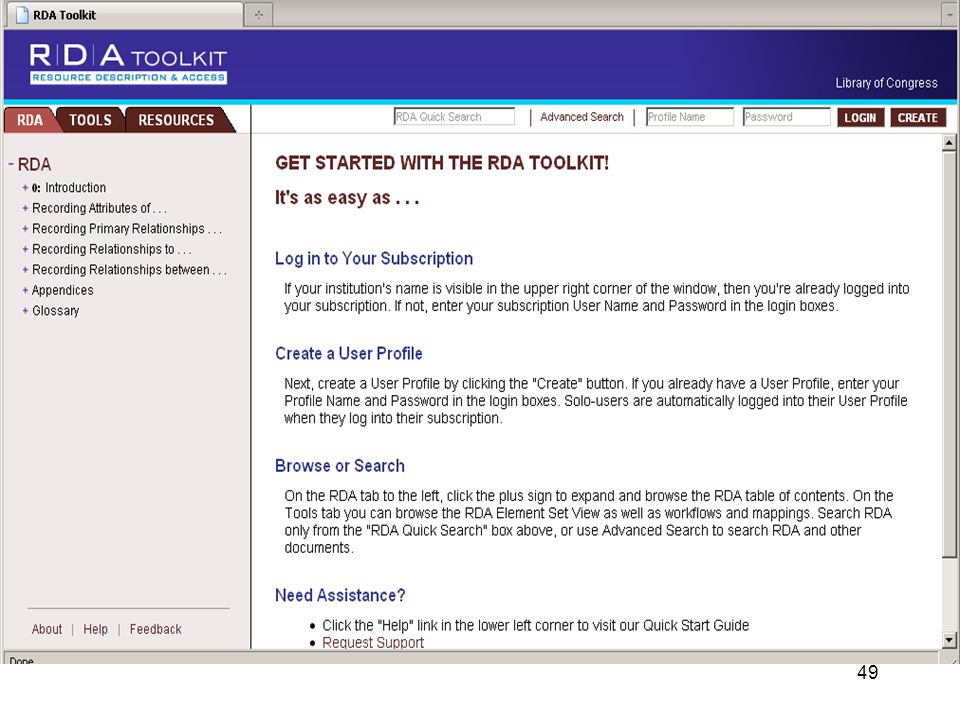Screen dimensions: 960x720
Task: Expand Recording Relationships between node
Action: 25,270
